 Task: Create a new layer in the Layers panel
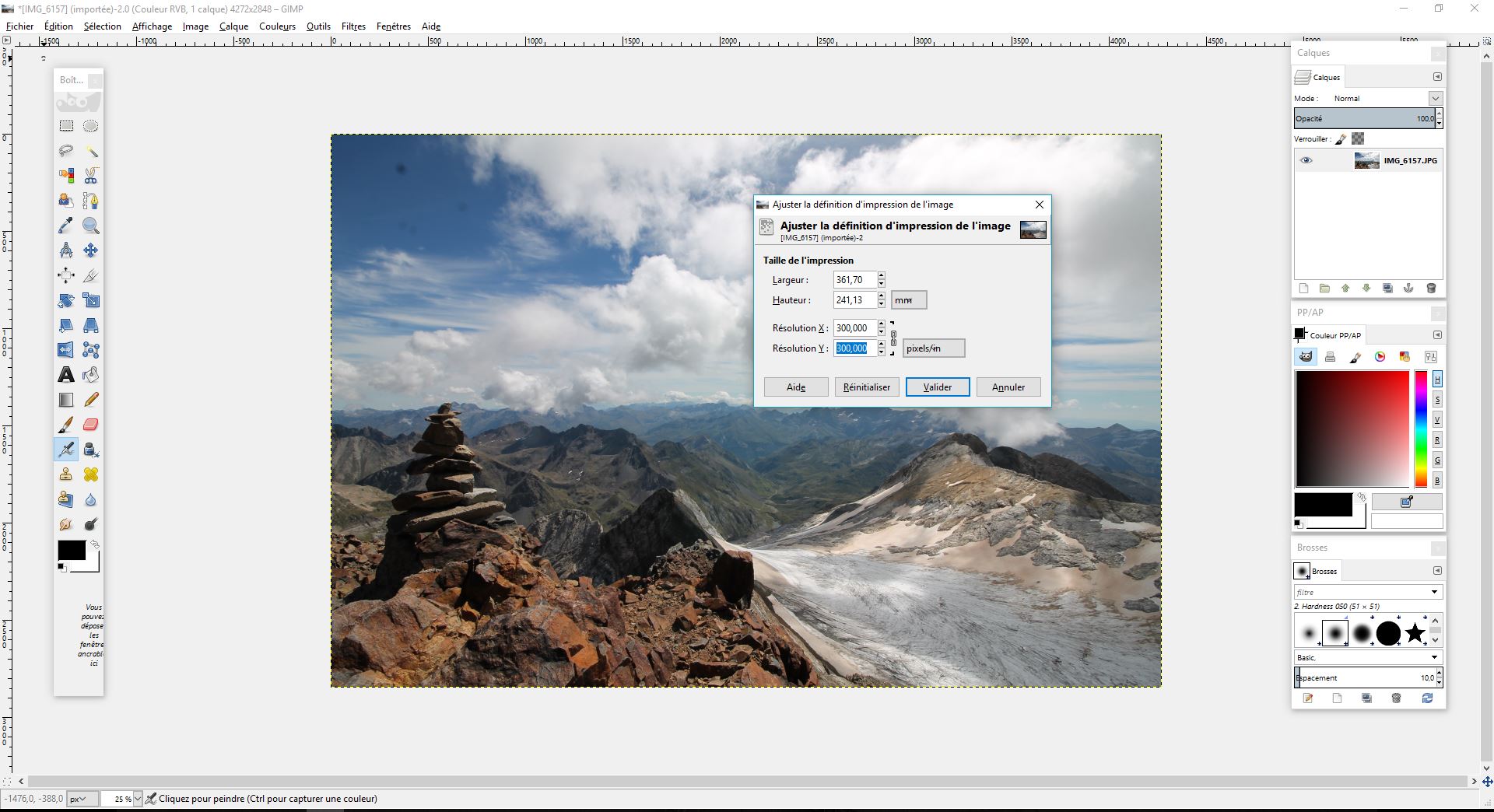pos(1303,288)
